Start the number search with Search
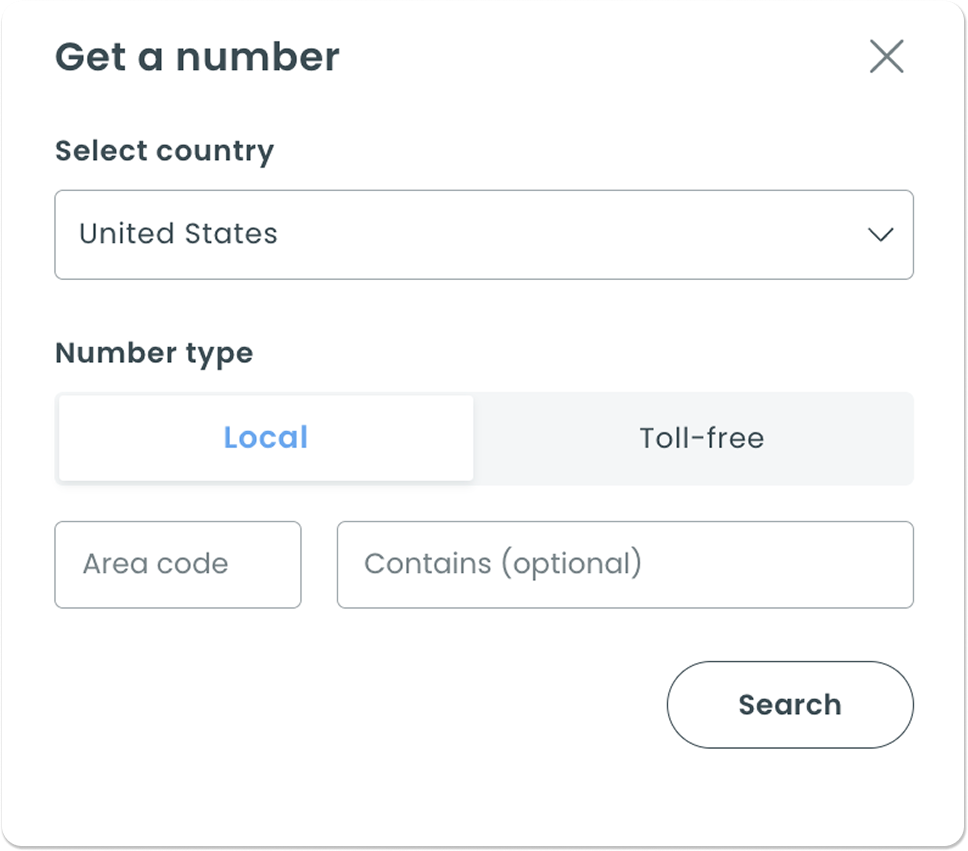 [790, 704]
